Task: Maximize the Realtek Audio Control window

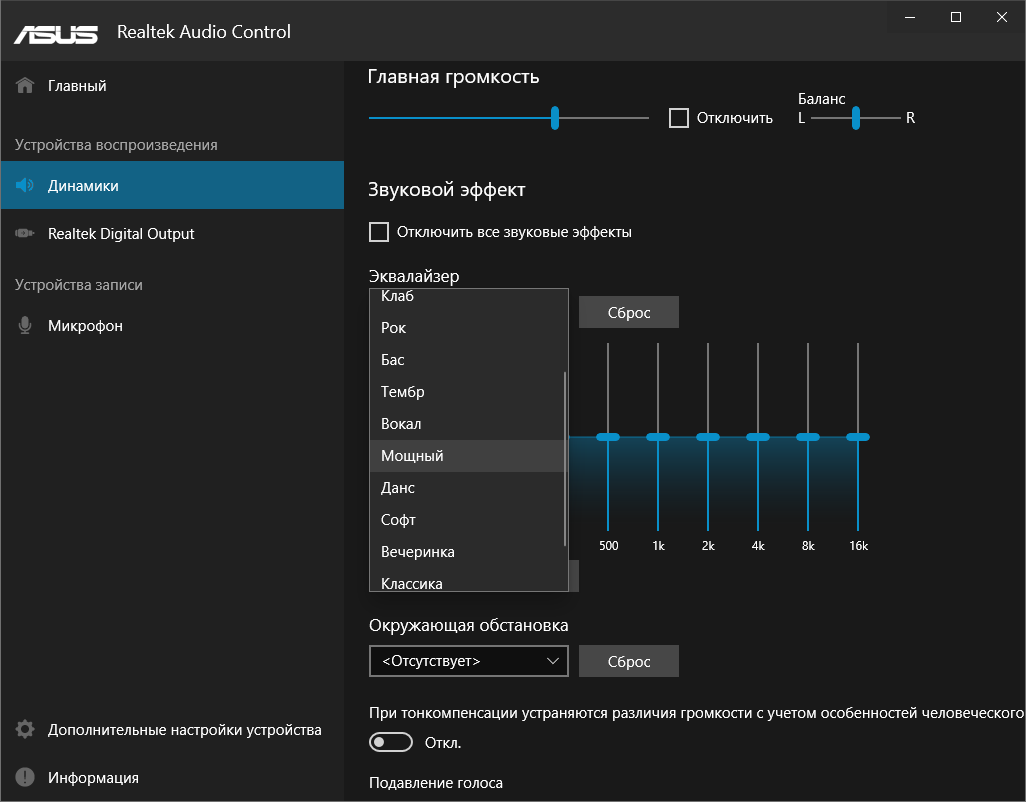Action: pyautogui.click(x=956, y=17)
